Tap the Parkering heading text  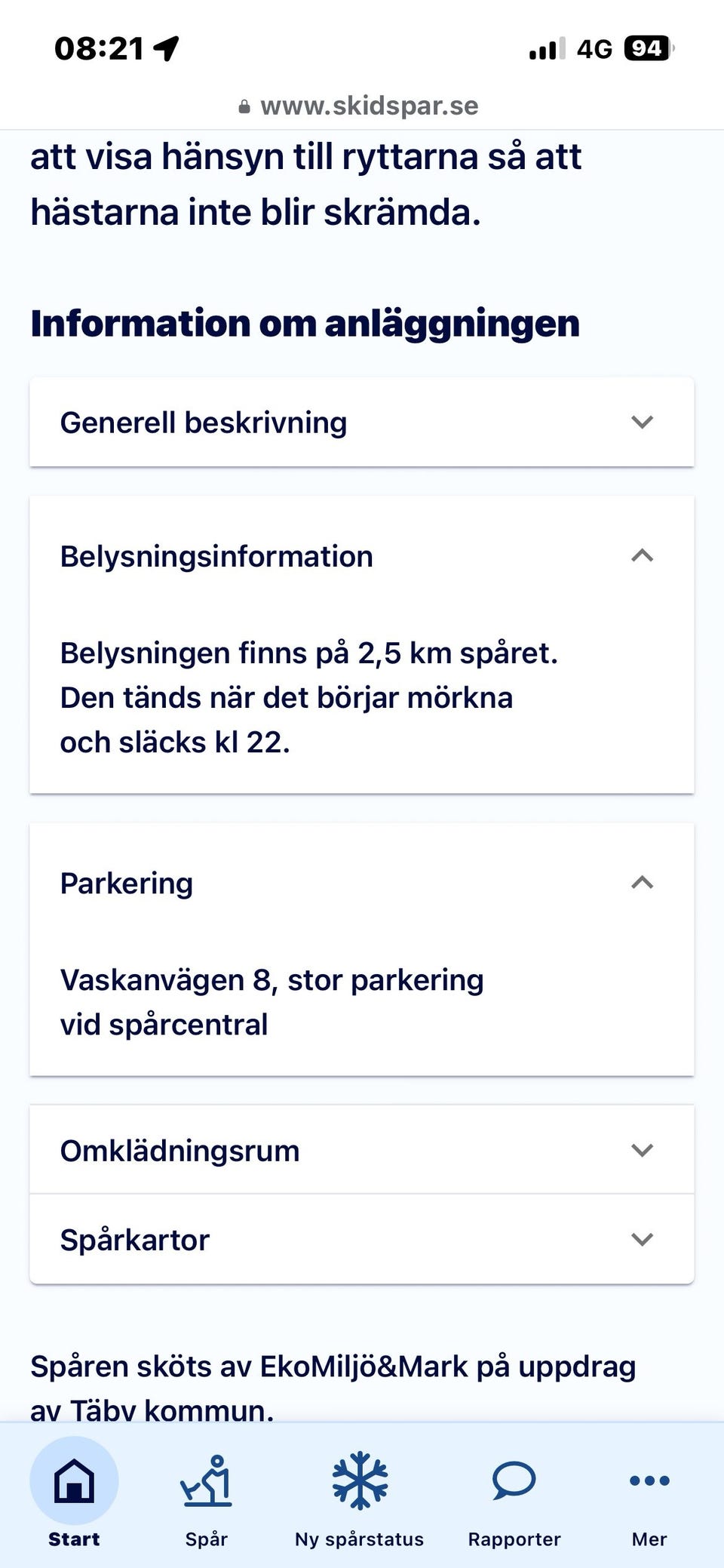point(127,883)
